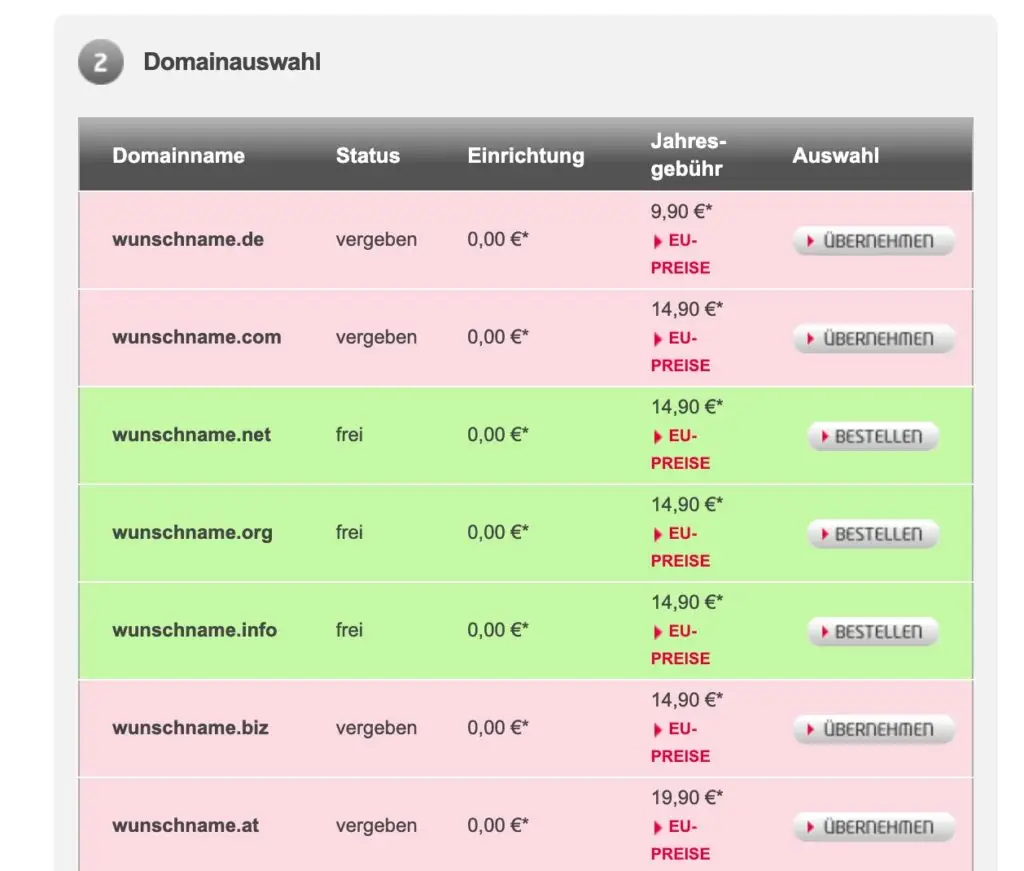Click the Status column header
1024x871 pixels.
[x=368, y=155]
